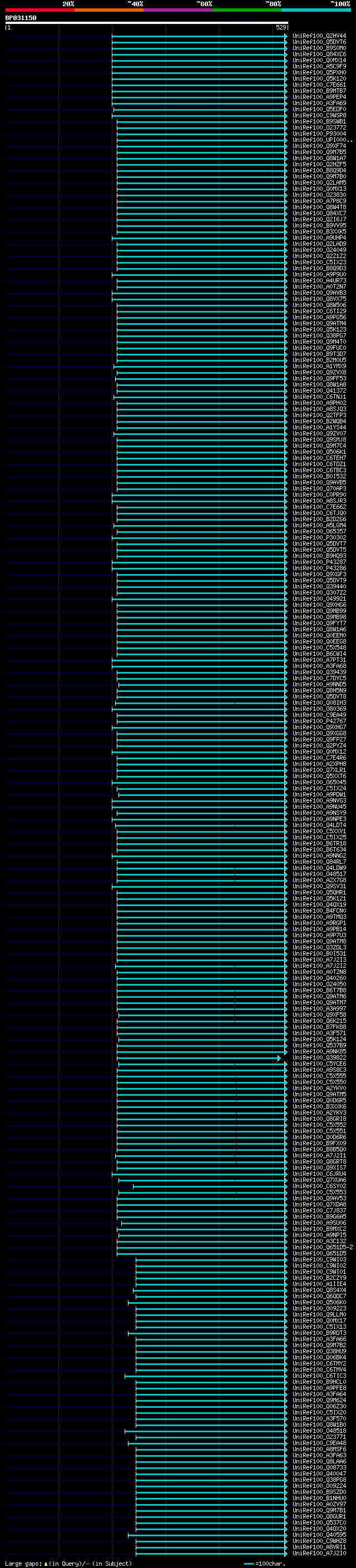
Task: Select hit UniRef100_A3FA69
Action: click(319, 103)
